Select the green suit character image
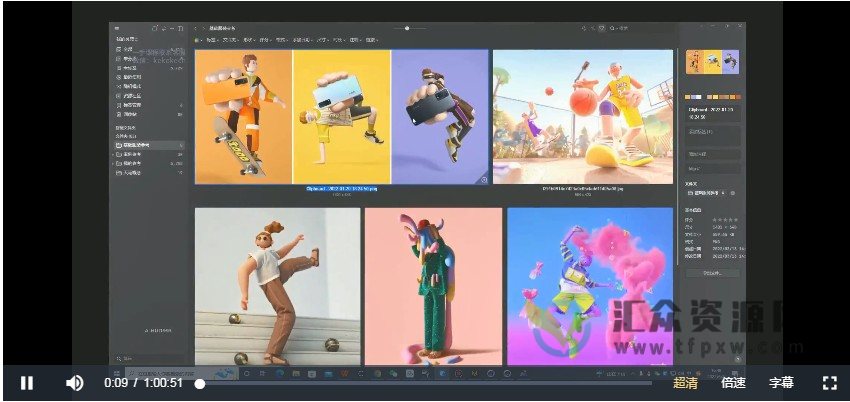The width and height of the screenshot is (850, 402). (434, 286)
